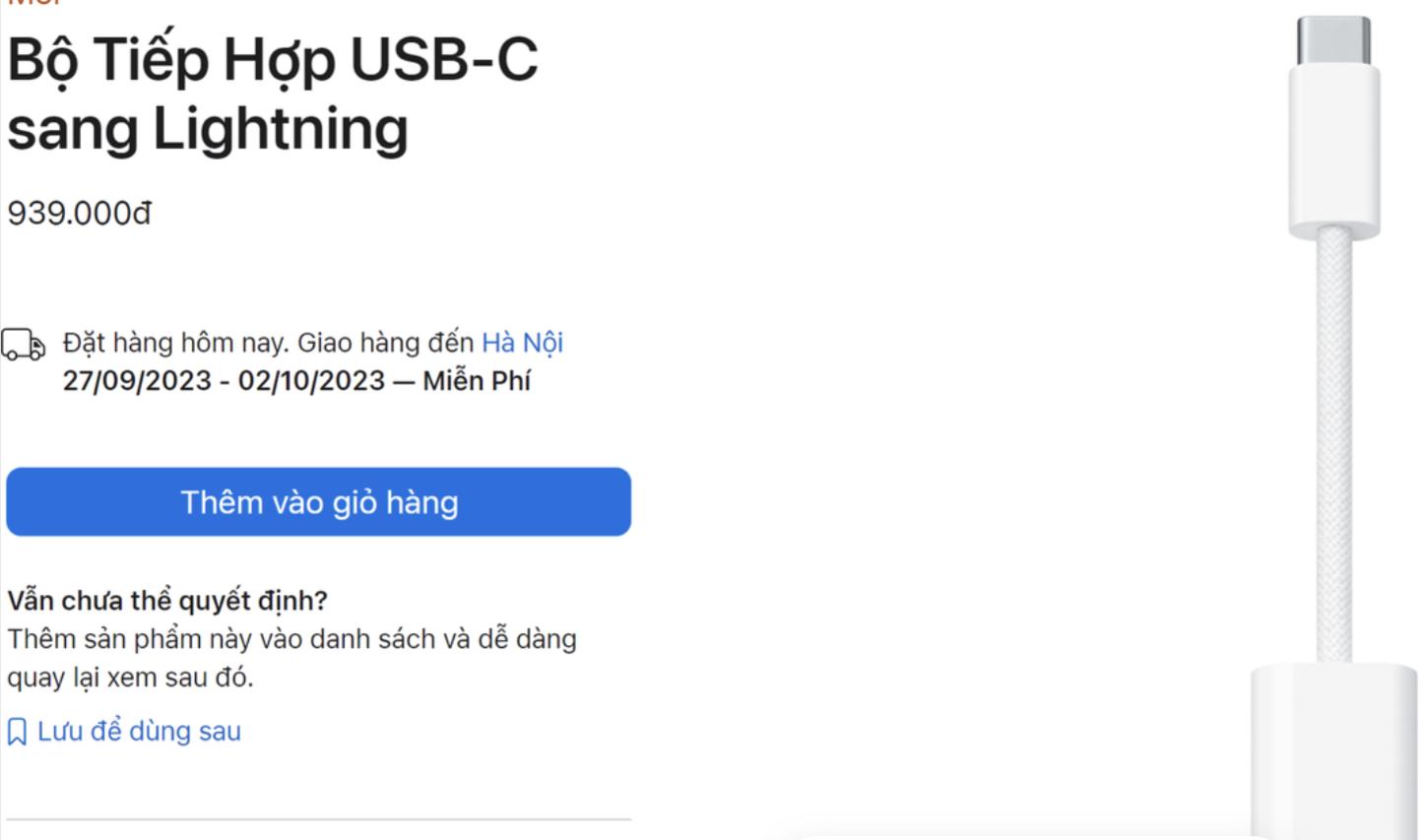Click the cropped orange Mới label
This screenshot has width=1421, height=840.
(35, 3)
